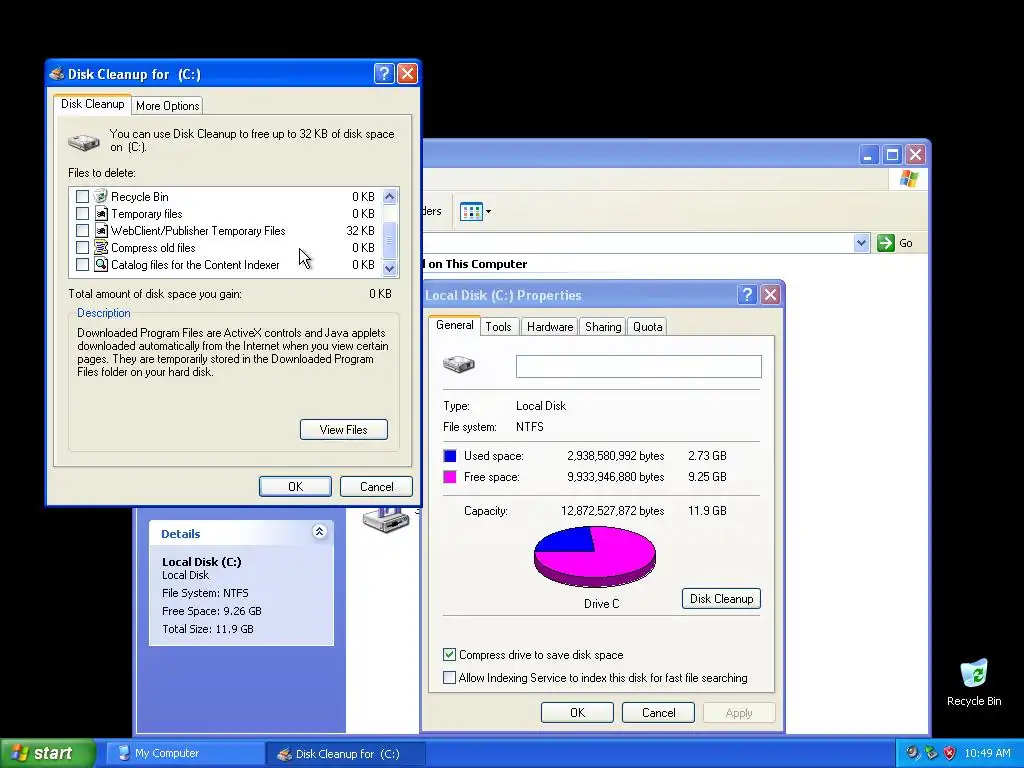Image resolution: width=1024 pixels, height=768 pixels.
Task: Click the leftmost system tray icon
Action: (x=912, y=753)
